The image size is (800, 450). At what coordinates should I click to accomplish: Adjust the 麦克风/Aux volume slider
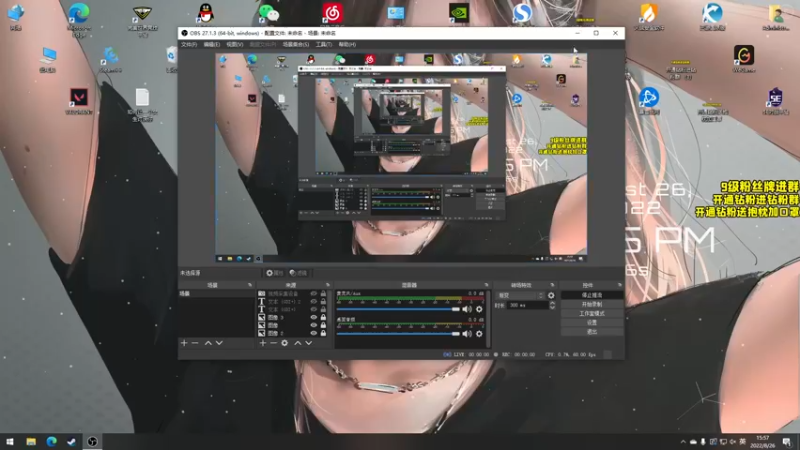tap(398, 309)
